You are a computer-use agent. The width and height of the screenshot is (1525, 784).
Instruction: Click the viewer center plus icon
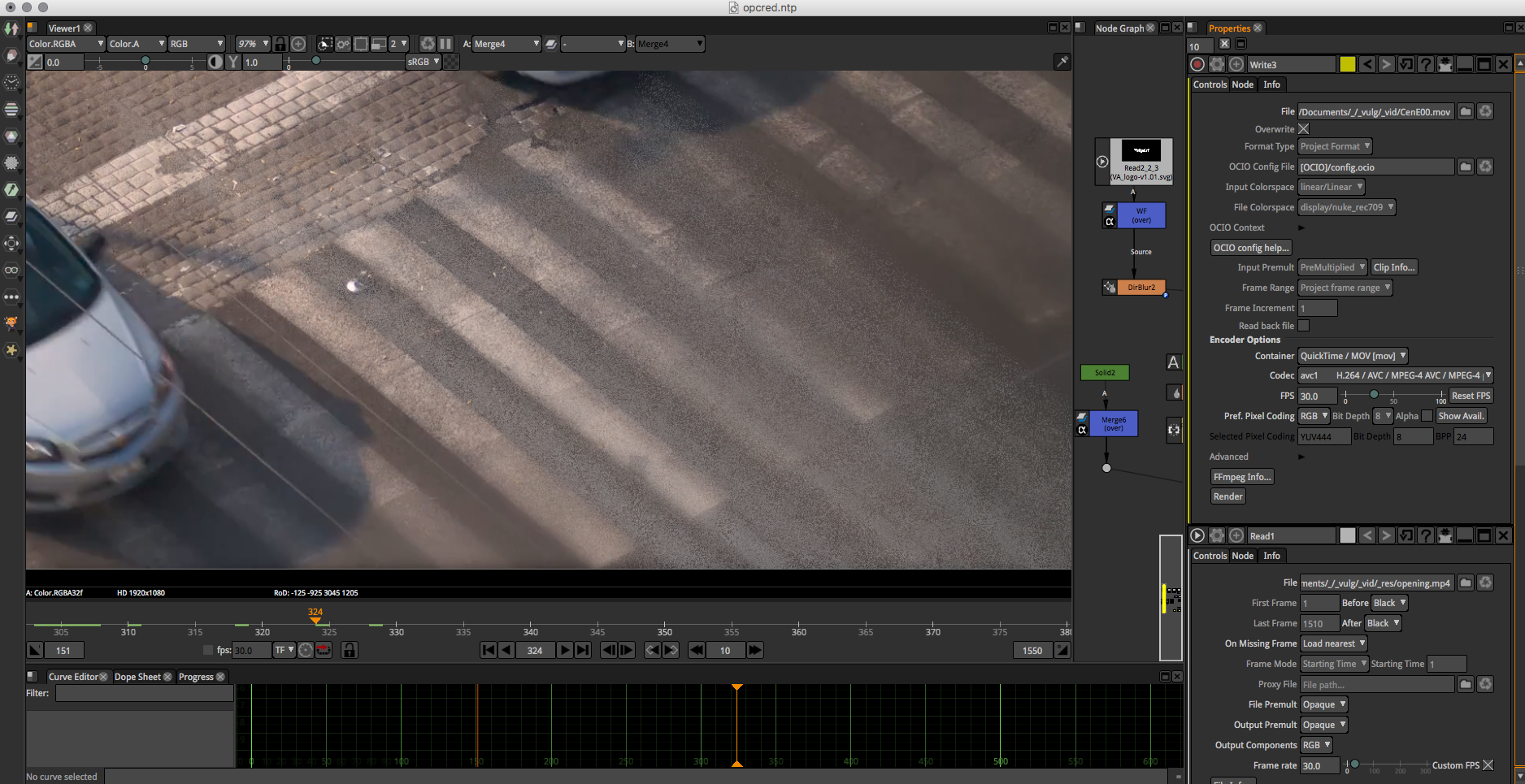click(x=298, y=44)
